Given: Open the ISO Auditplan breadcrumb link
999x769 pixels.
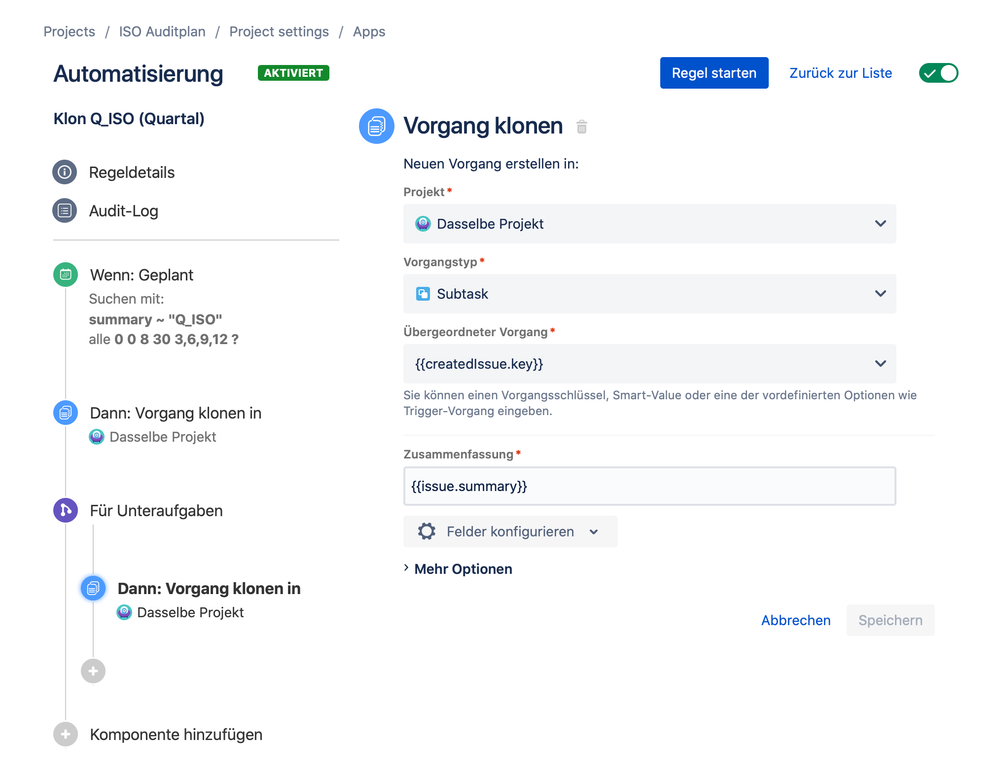Looking at the screenshot, I should point(162,31).
